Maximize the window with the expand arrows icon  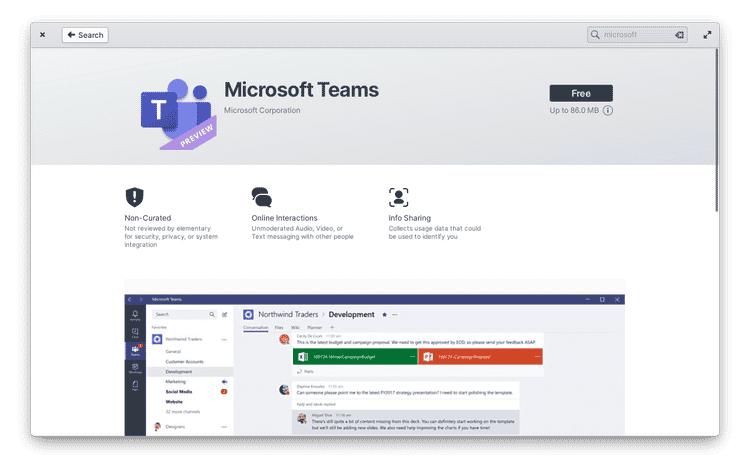coord(707,35)
